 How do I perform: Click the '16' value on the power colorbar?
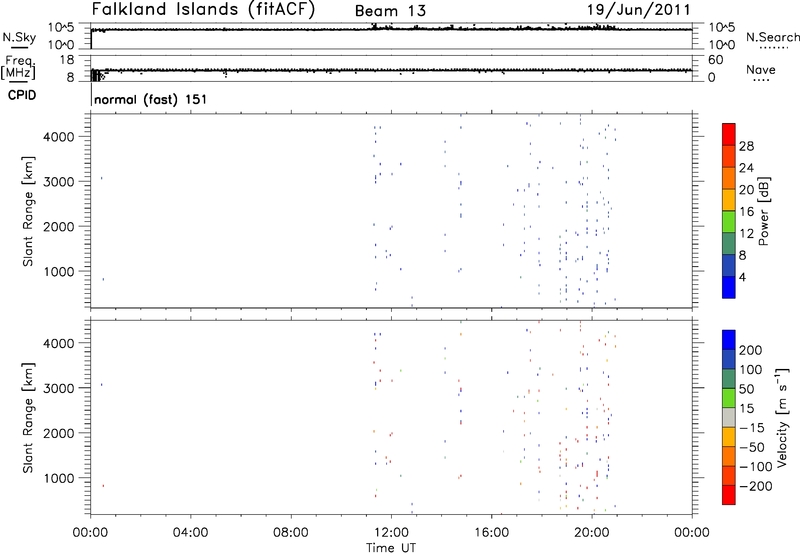pyautogui.click(x=746, y=212)
